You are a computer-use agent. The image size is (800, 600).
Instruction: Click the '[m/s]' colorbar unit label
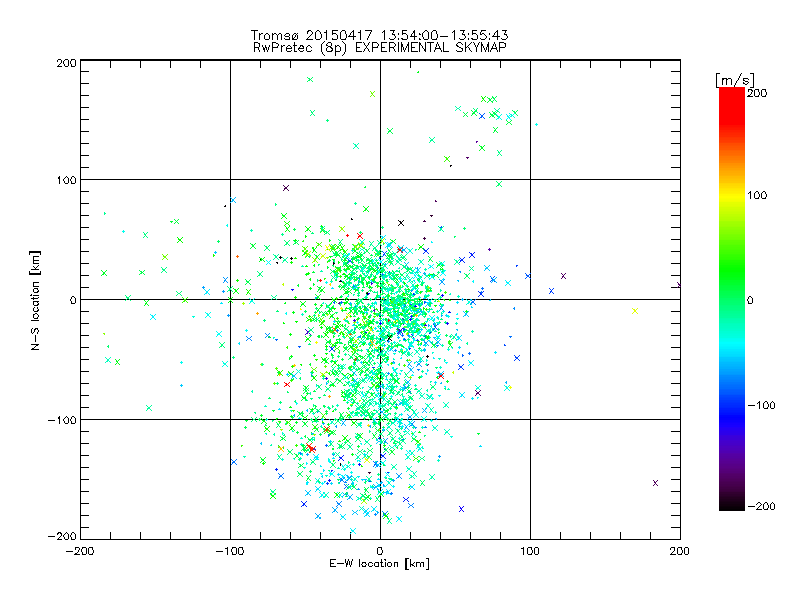tap(735, 80)
